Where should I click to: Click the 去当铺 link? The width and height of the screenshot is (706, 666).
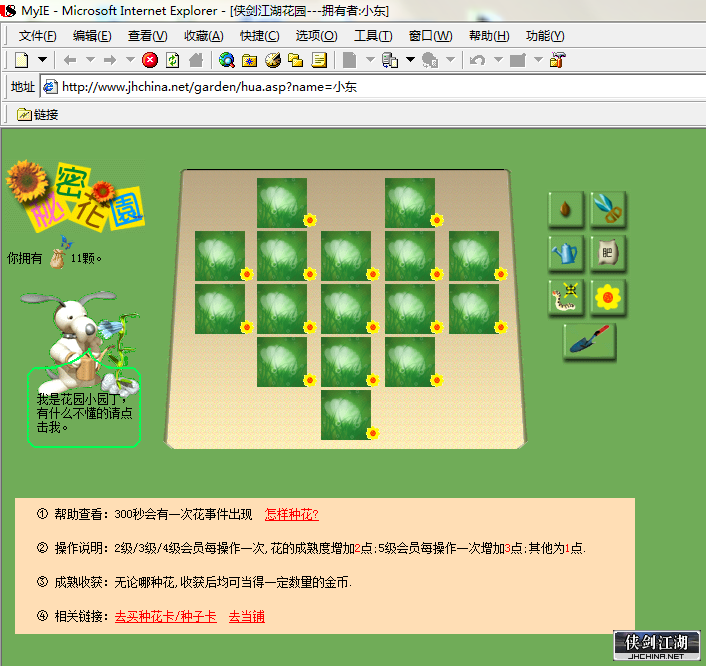click(247, 616)
